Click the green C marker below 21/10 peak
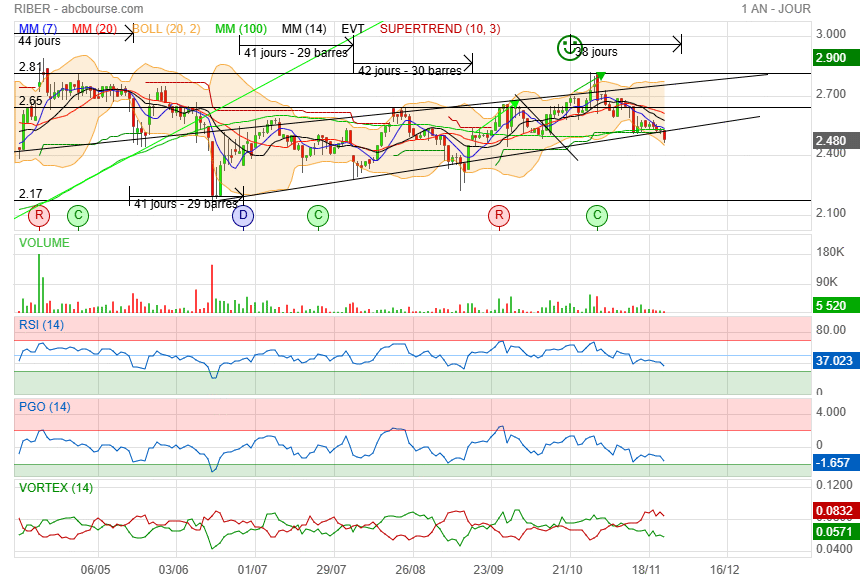Screen dimensions: 860x580 pyautogui.click(x=597, y=215)
